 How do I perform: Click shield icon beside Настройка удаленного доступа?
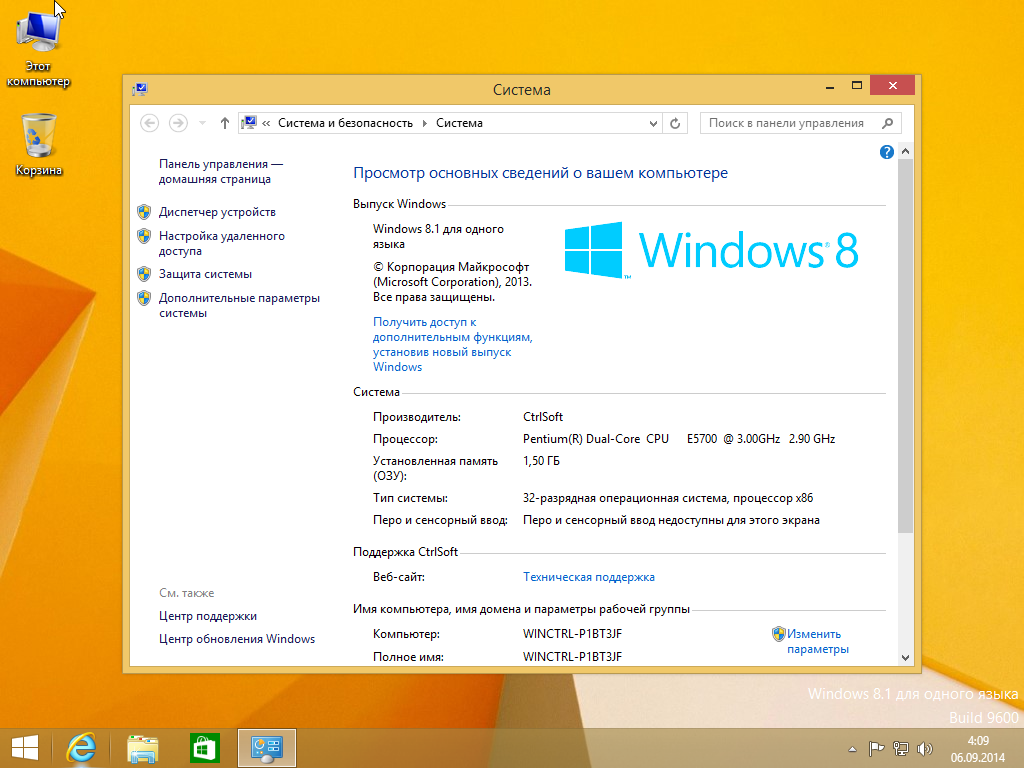point(144,236)
